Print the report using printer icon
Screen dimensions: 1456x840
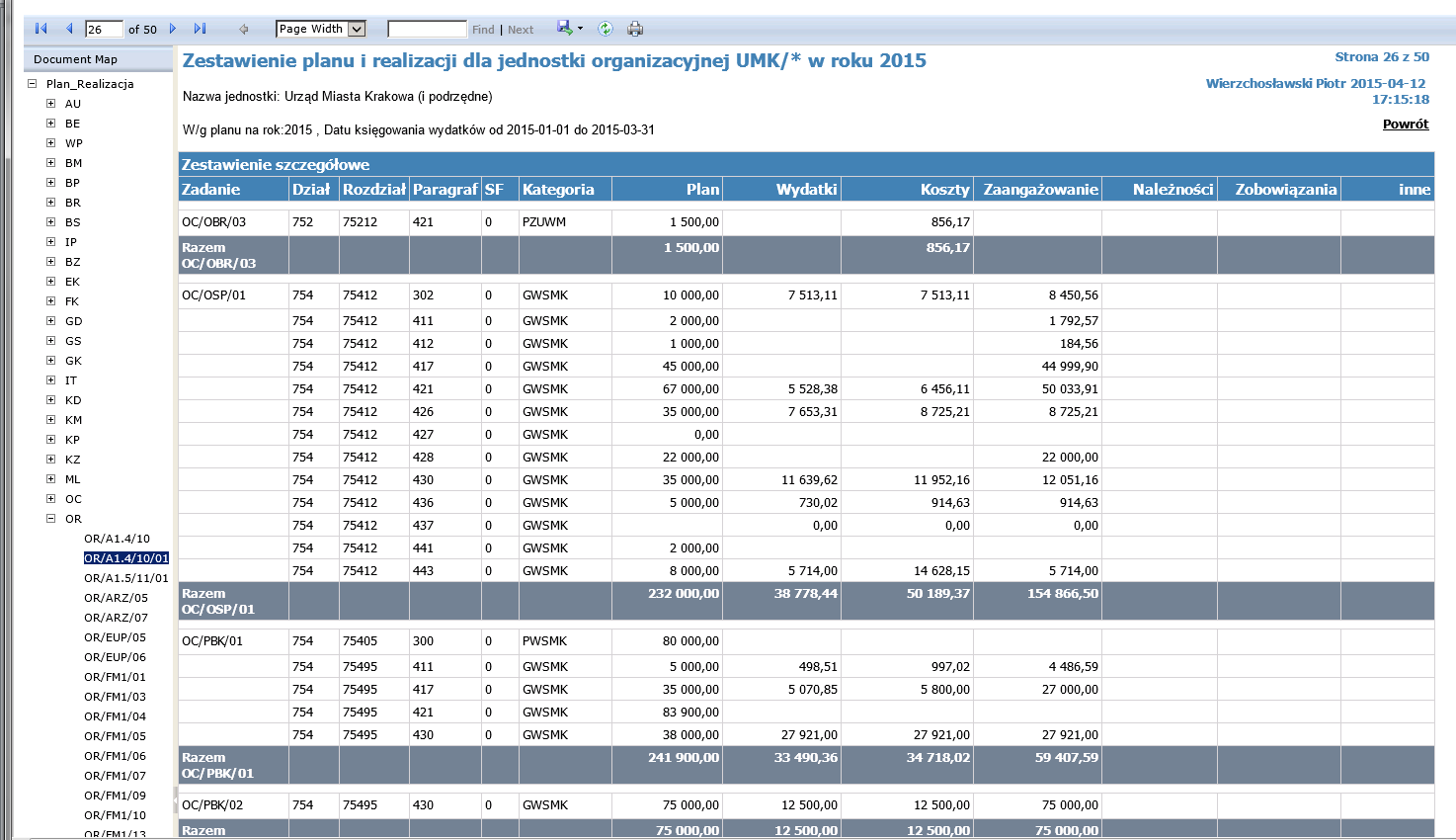[635, 29]
